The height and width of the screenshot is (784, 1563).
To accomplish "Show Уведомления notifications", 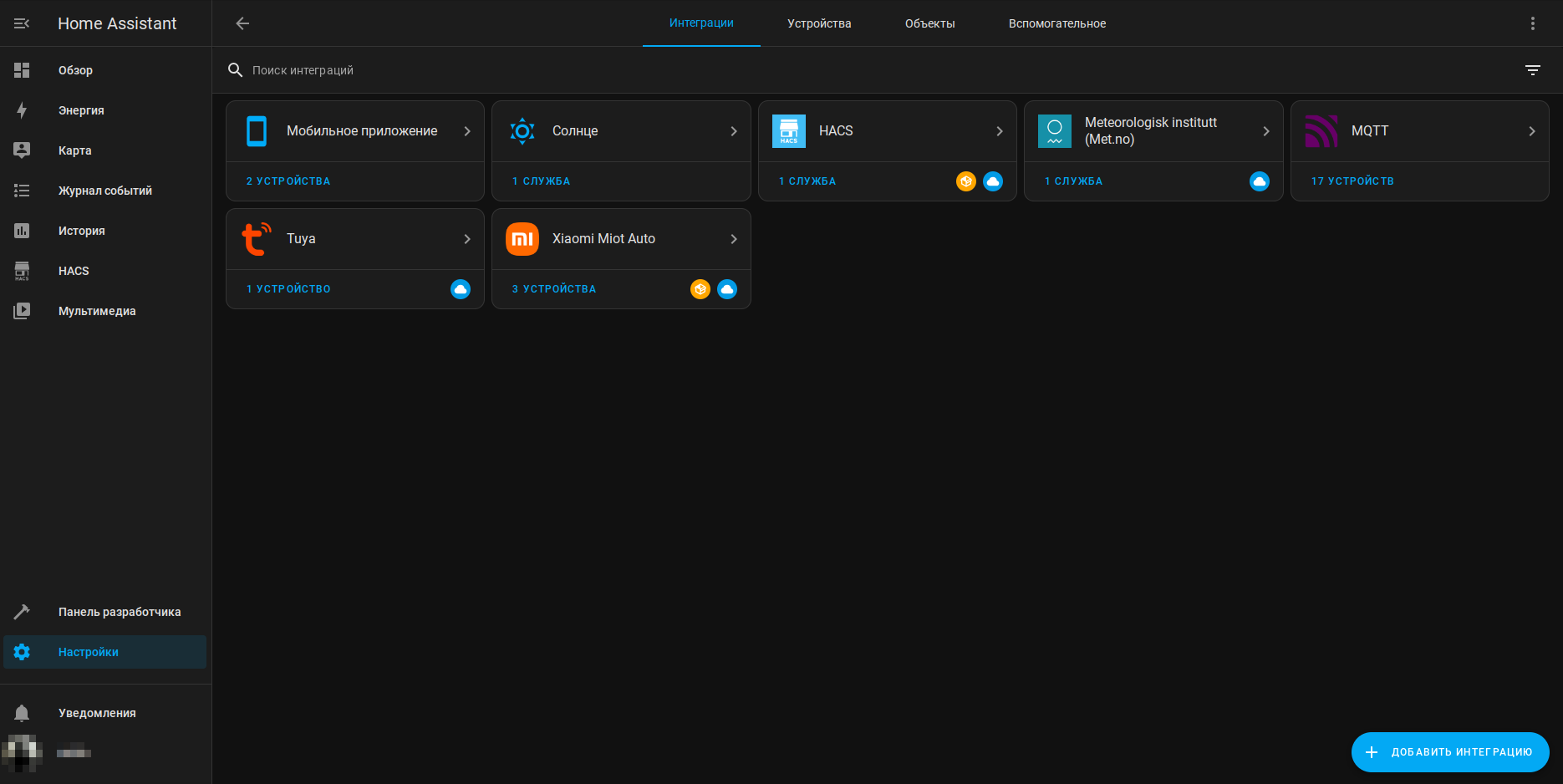I will (105, 713).
